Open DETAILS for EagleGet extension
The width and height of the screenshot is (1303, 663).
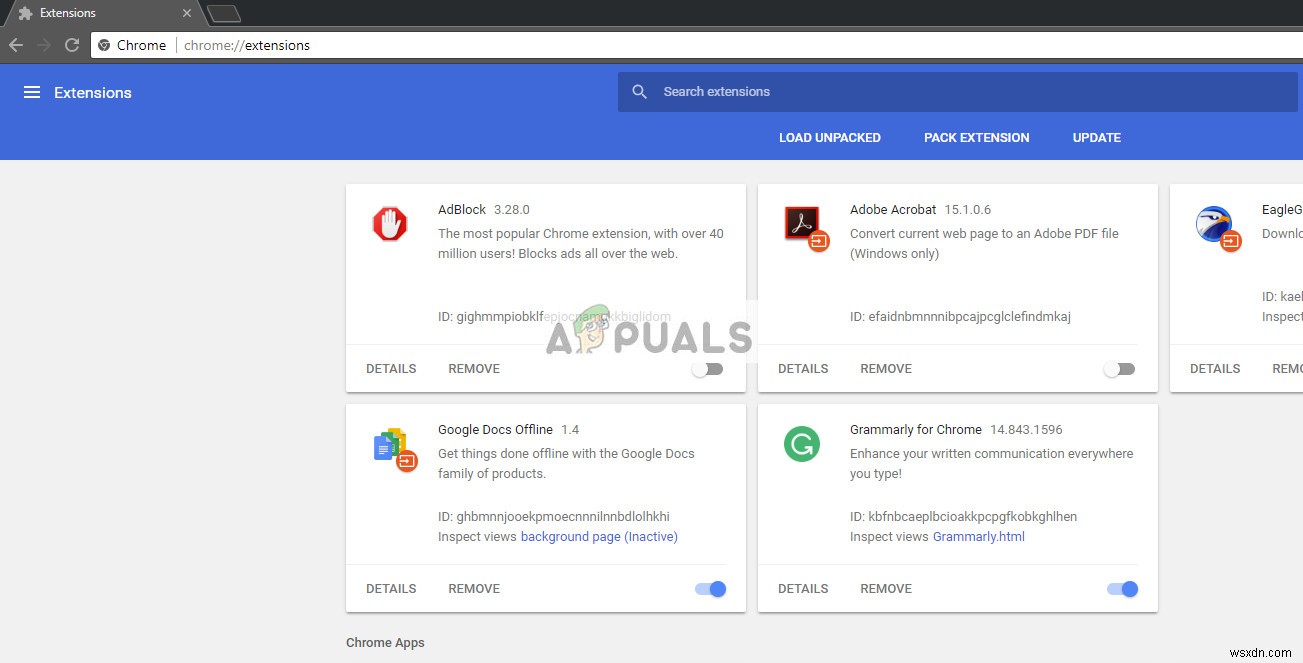1215,369
